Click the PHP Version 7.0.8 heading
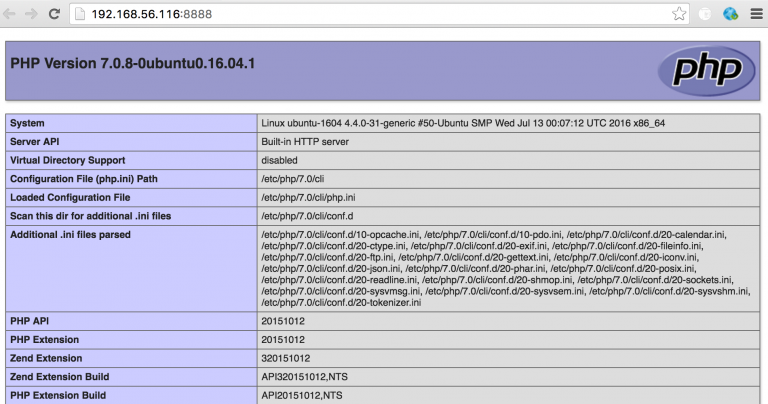The height and width of the screenshot is (404, 768). point(133,64)
